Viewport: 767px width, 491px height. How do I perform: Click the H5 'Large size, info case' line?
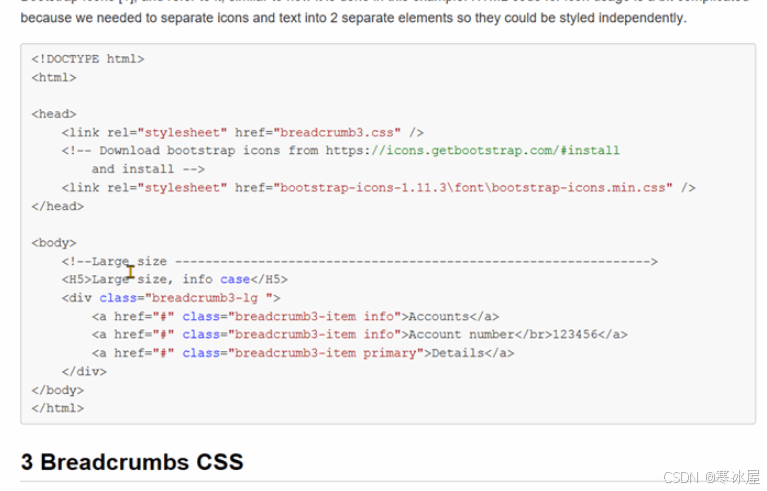coord(175,280)
